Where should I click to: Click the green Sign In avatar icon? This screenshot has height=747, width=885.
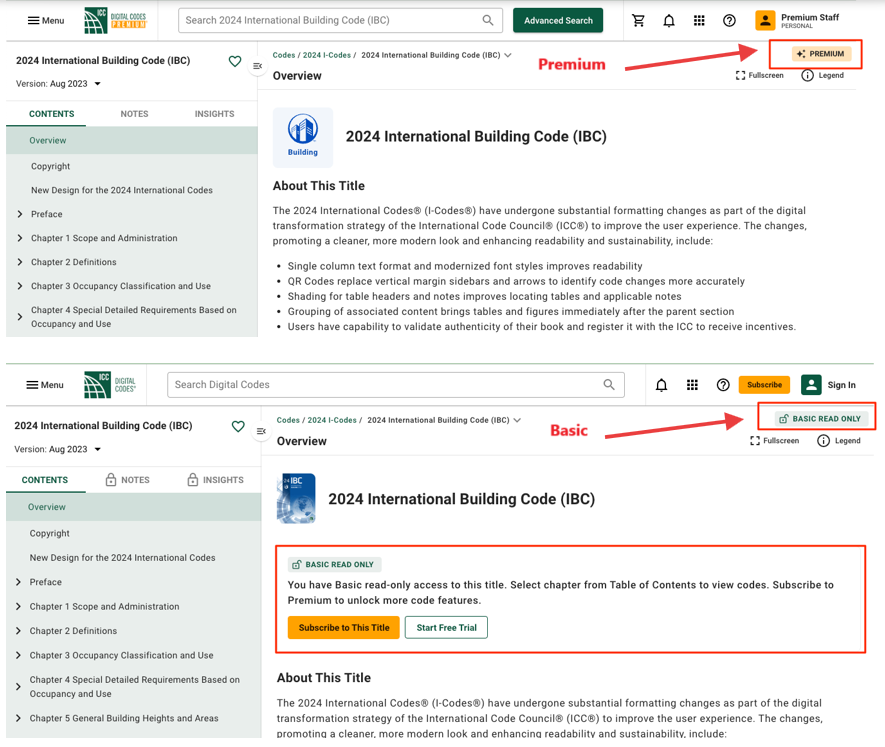coord(811,385)
